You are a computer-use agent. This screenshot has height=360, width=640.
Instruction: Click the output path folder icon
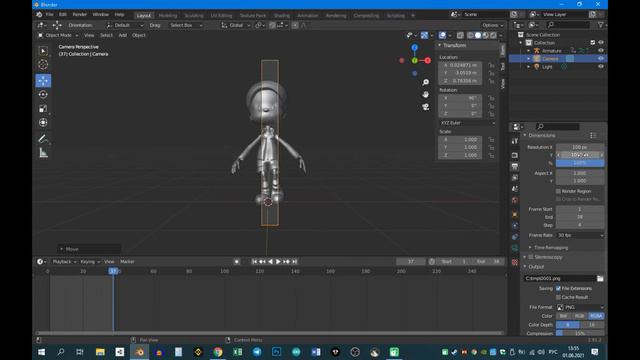point(600,278)
